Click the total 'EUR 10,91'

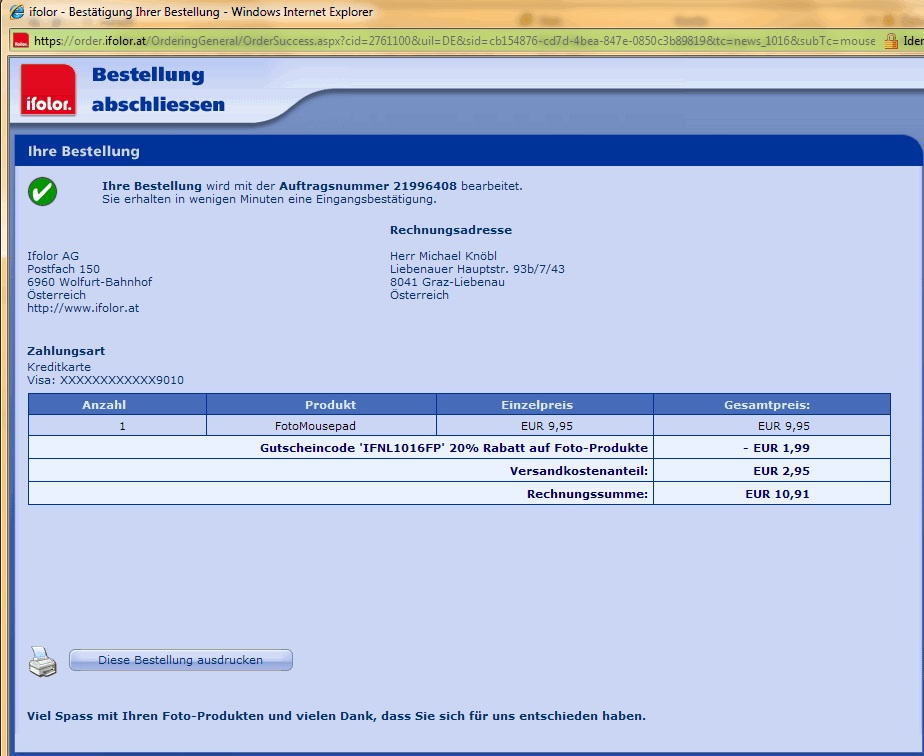coord(777,494)
